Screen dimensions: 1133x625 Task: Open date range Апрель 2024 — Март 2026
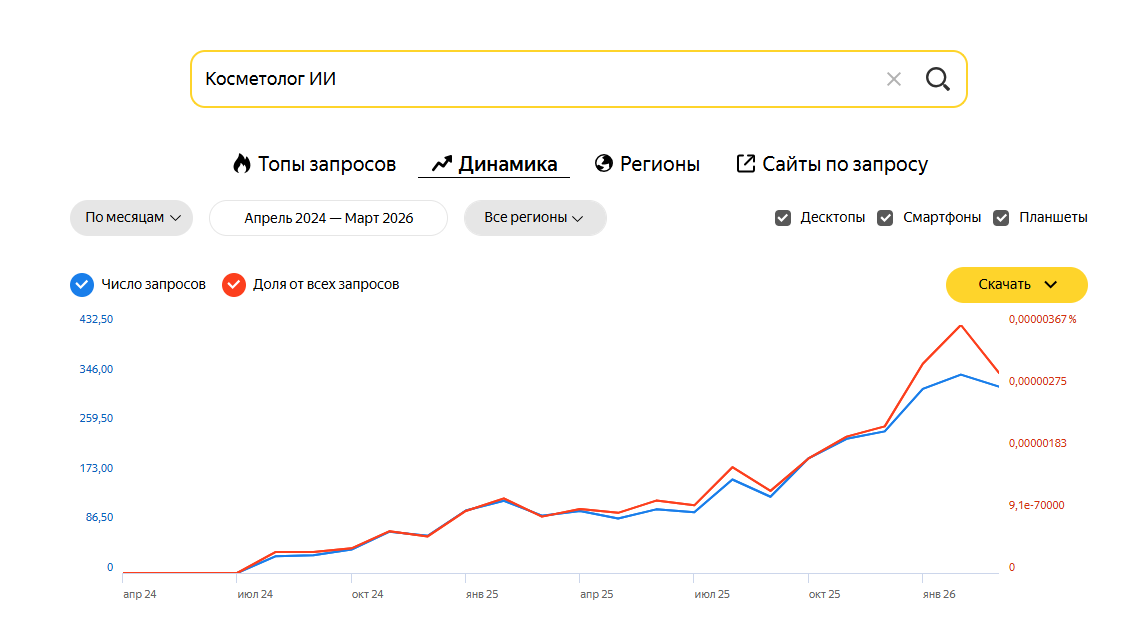coord(329,217)
